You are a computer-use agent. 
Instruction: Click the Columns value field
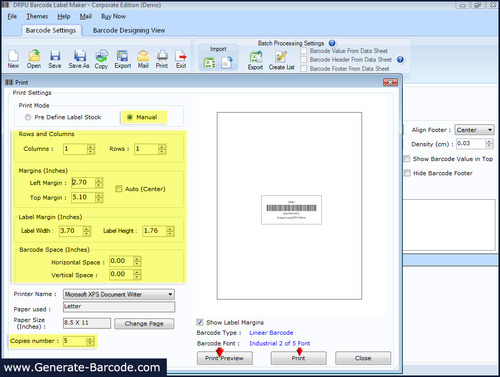pos(75,149)
